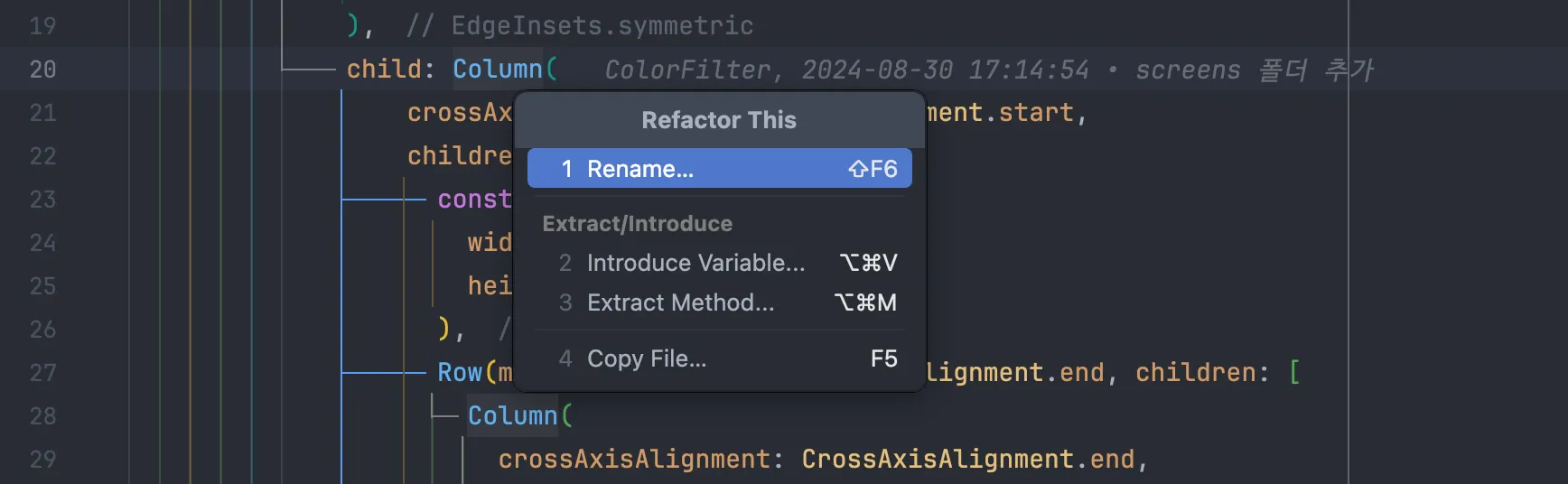Select Copy File... in the refactor menu
Viewport: 1568px width, 484px height.
click(719, 358)
